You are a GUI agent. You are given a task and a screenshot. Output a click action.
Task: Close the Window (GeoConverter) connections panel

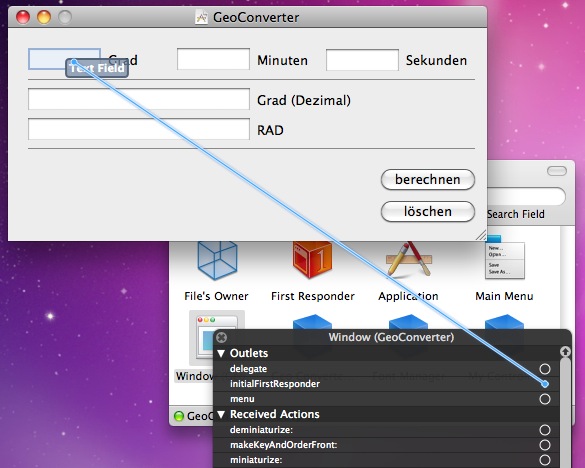coord(222,337)
